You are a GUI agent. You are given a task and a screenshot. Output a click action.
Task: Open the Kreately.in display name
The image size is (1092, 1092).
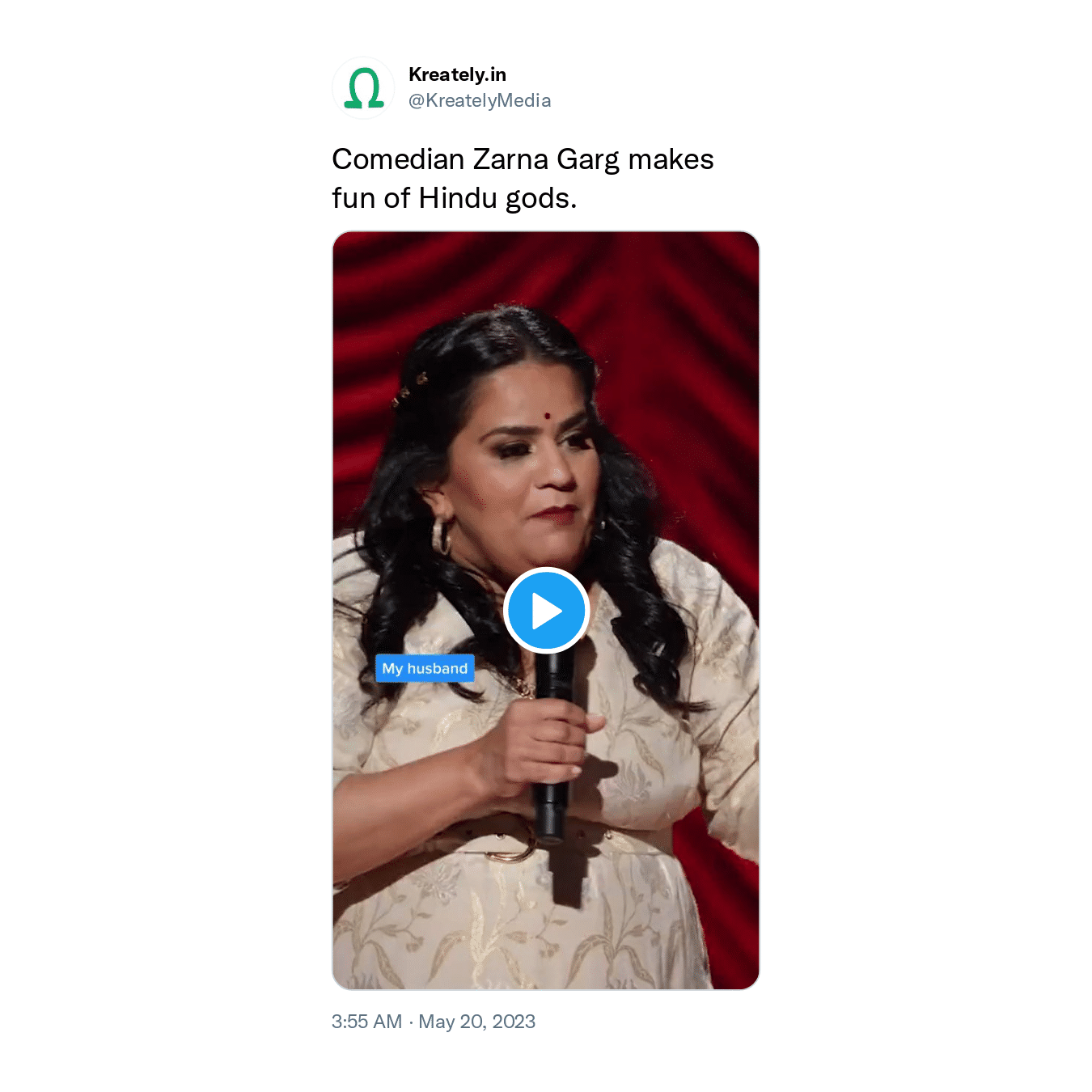(x=457, y=74)
